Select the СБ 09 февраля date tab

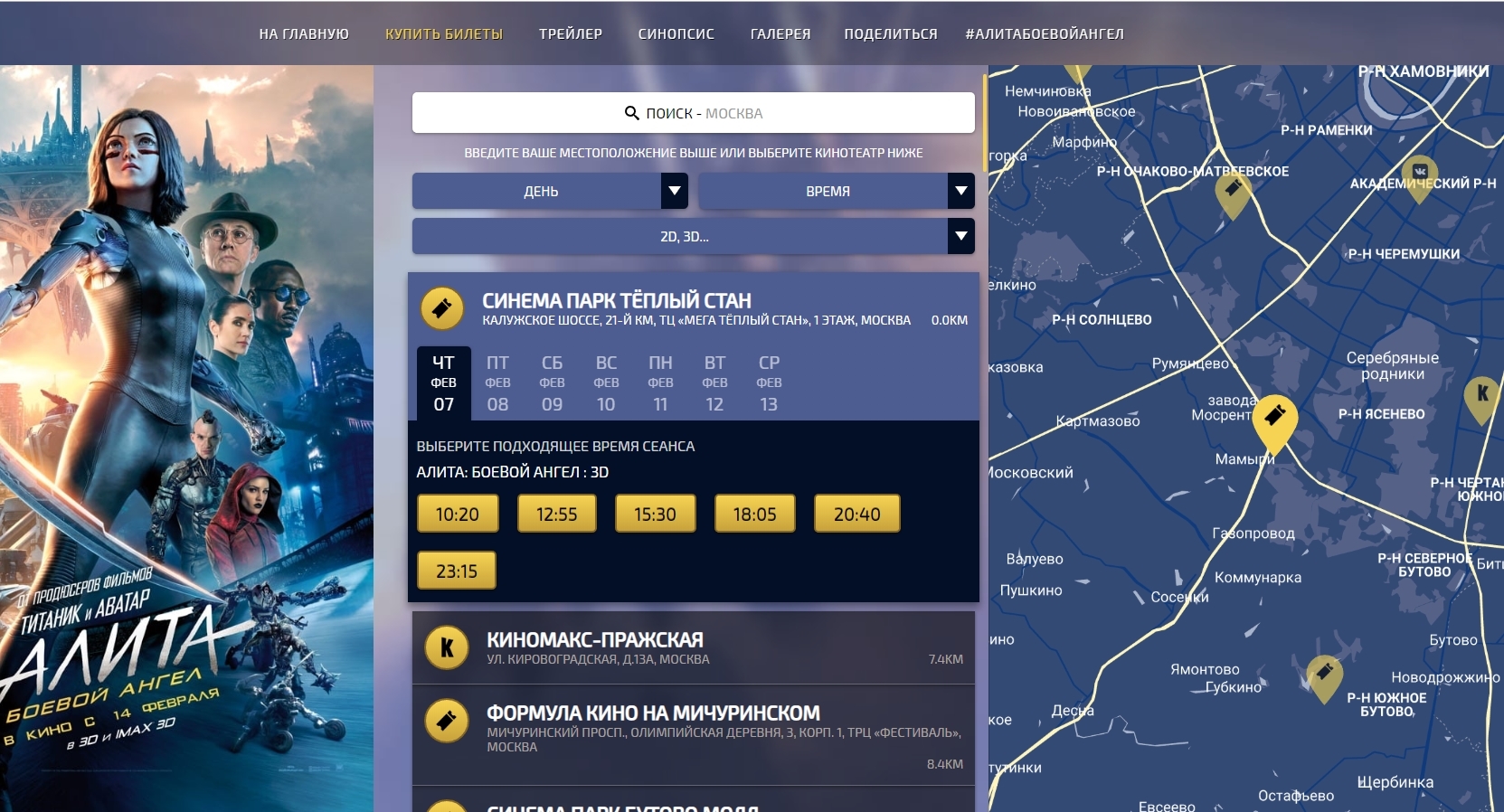pos(552,383)
